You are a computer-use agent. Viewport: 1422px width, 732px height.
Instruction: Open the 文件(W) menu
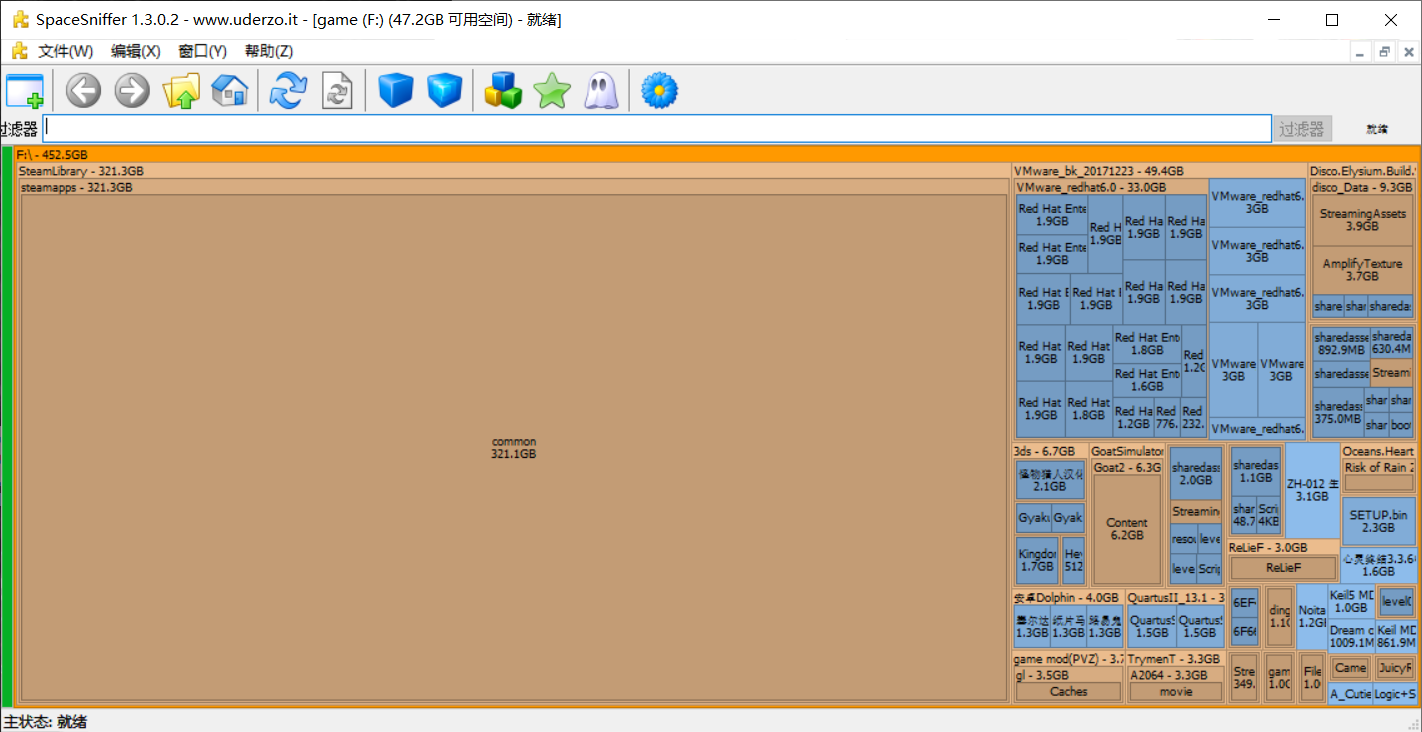[65, 51]
